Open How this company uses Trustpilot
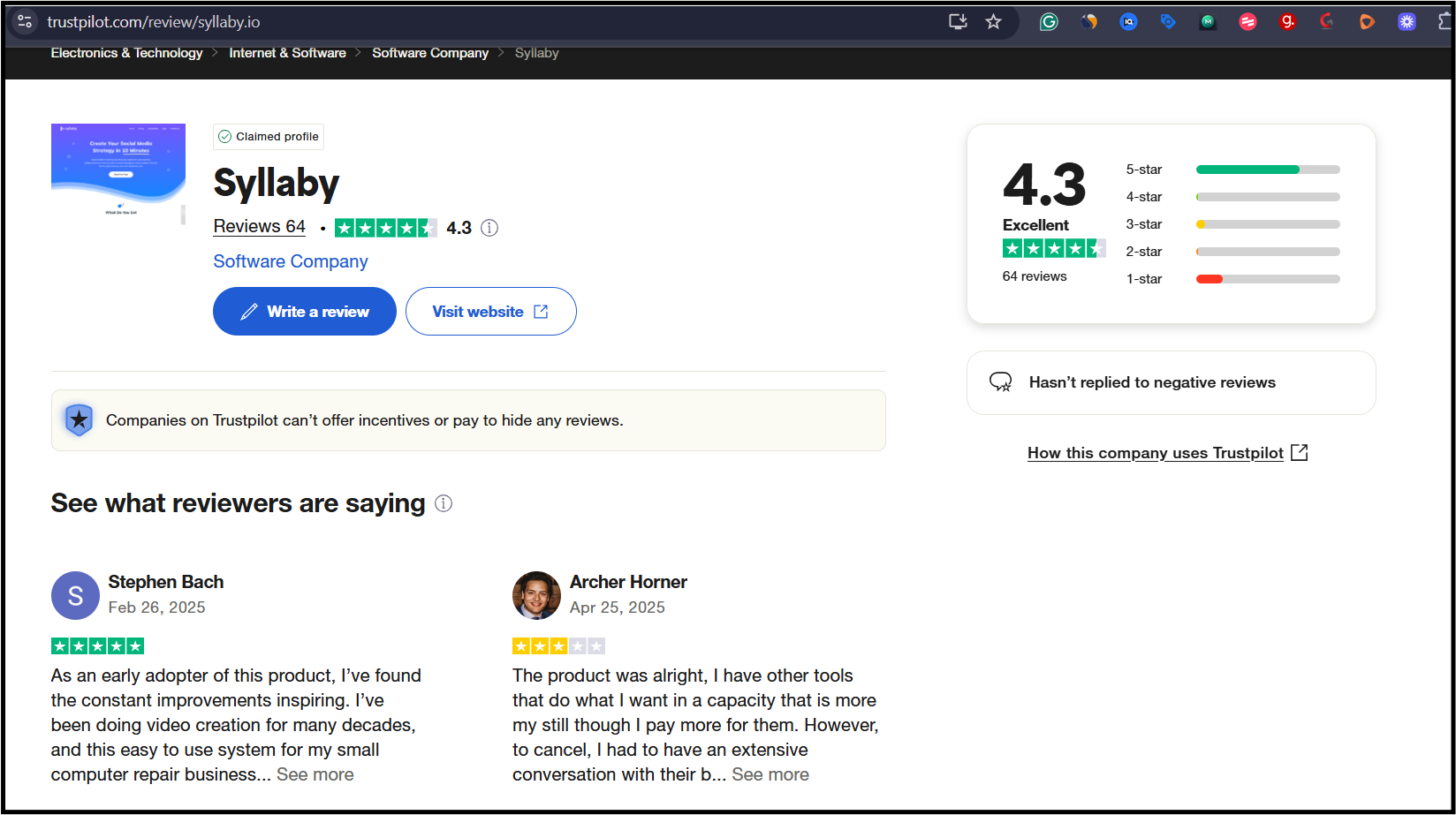This screenshot has height=815, width=1456. (x=1155, y=453)
